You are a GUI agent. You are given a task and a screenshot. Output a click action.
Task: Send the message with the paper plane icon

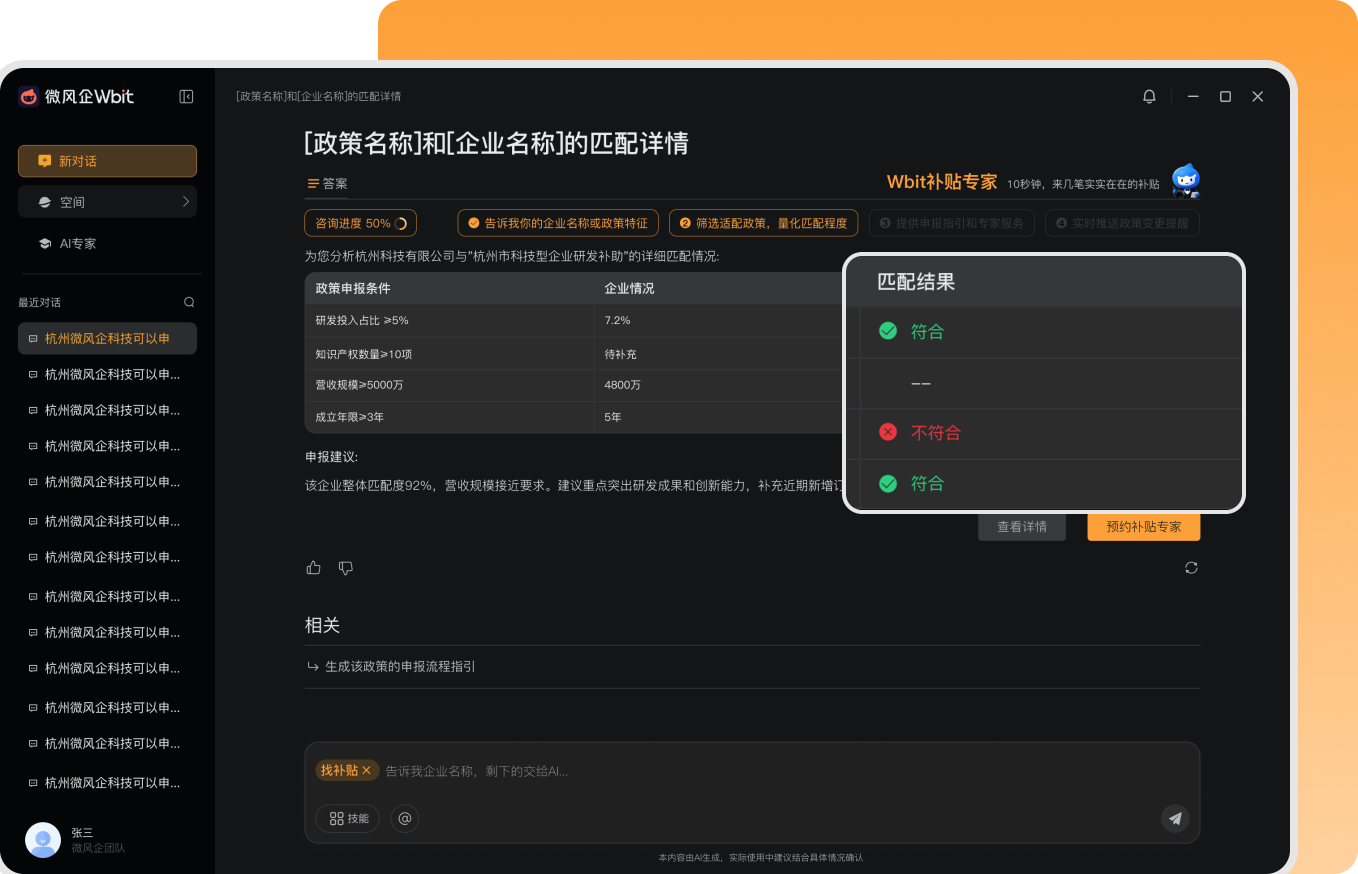(1175, 818)
